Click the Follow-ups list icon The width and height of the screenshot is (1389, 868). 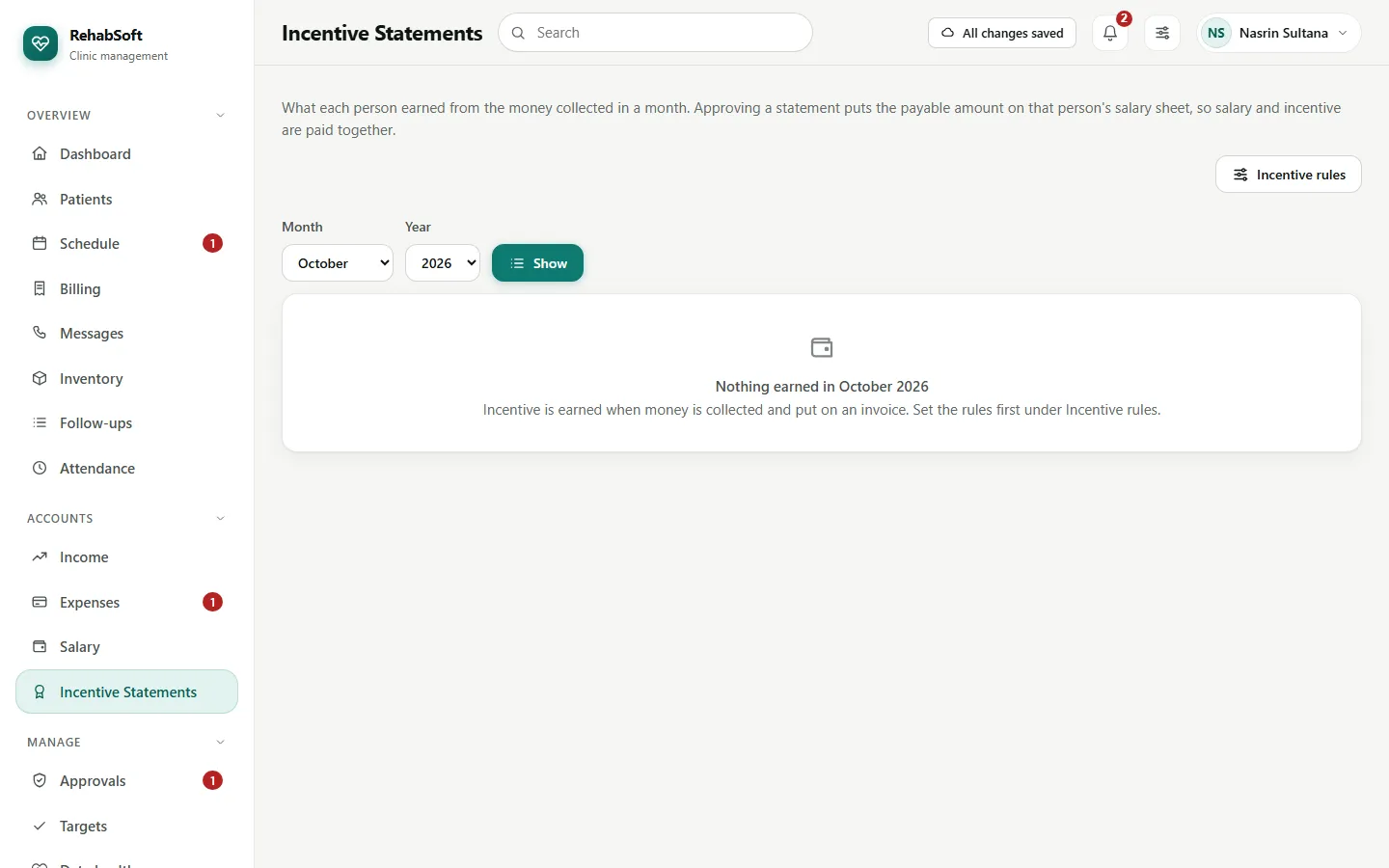pos(40,422)
